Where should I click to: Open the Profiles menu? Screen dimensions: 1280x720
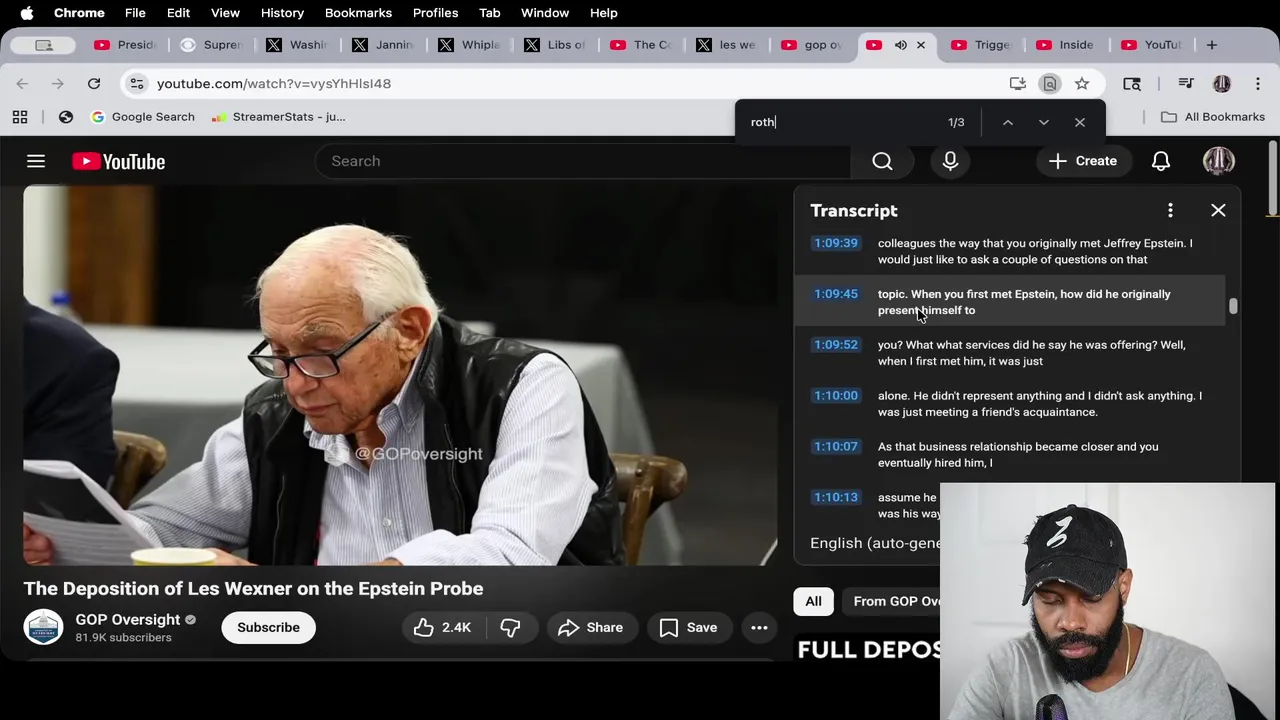coord(435,13)
